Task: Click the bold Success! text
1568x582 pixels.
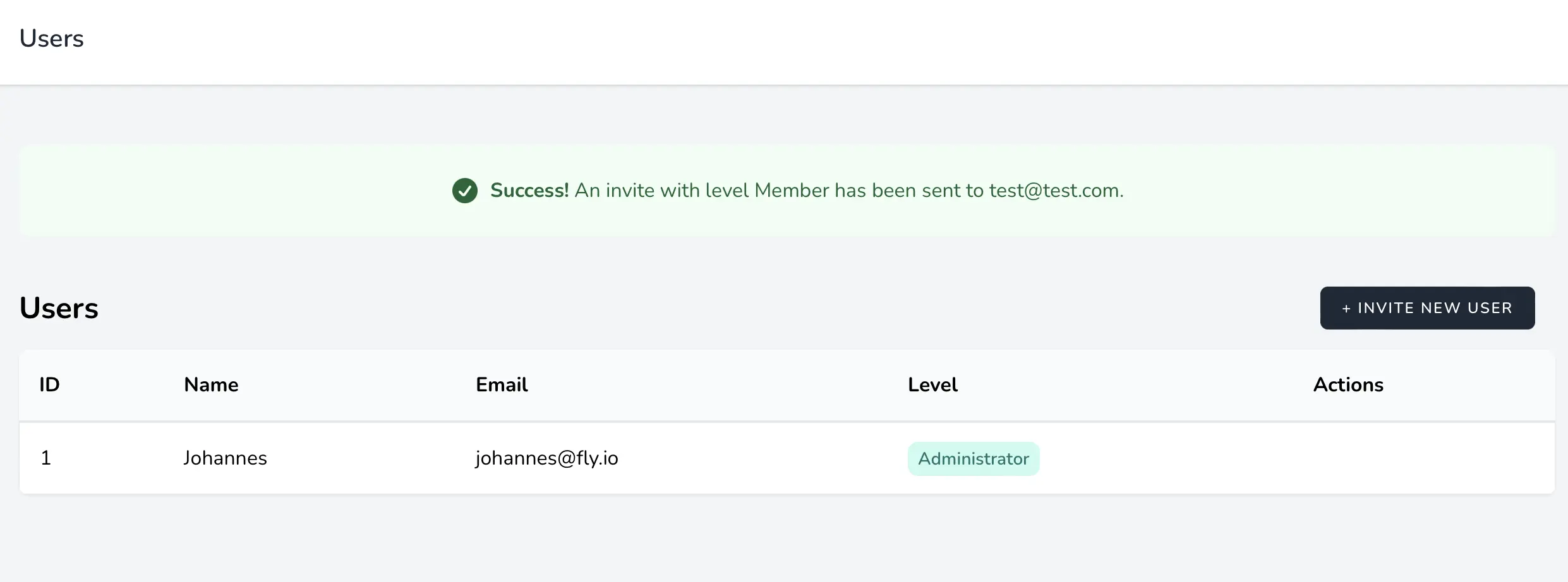Action: coord(529,191)
